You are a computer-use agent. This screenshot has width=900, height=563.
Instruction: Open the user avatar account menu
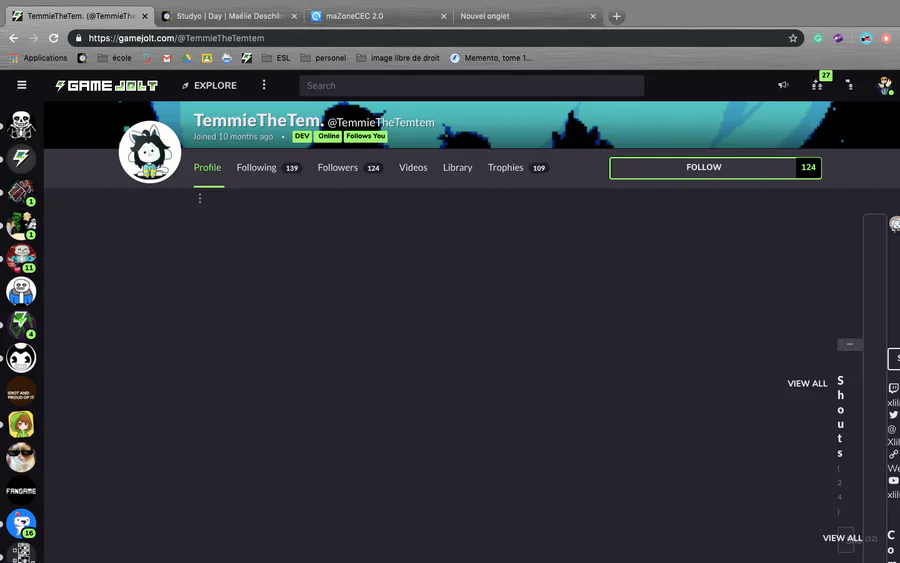[885, 86]
